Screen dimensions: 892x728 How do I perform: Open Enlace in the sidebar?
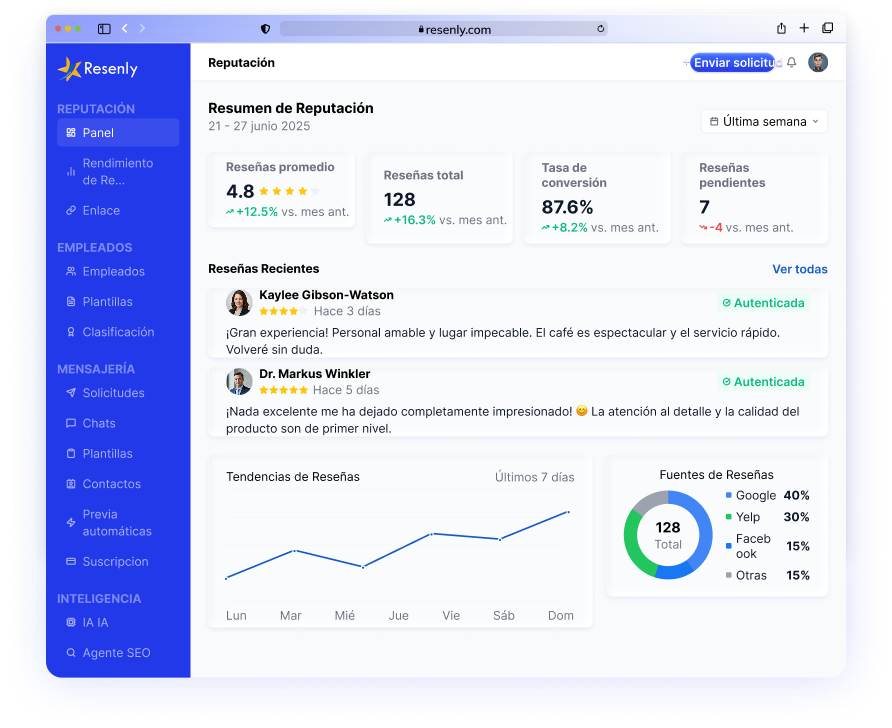[118, 210]
